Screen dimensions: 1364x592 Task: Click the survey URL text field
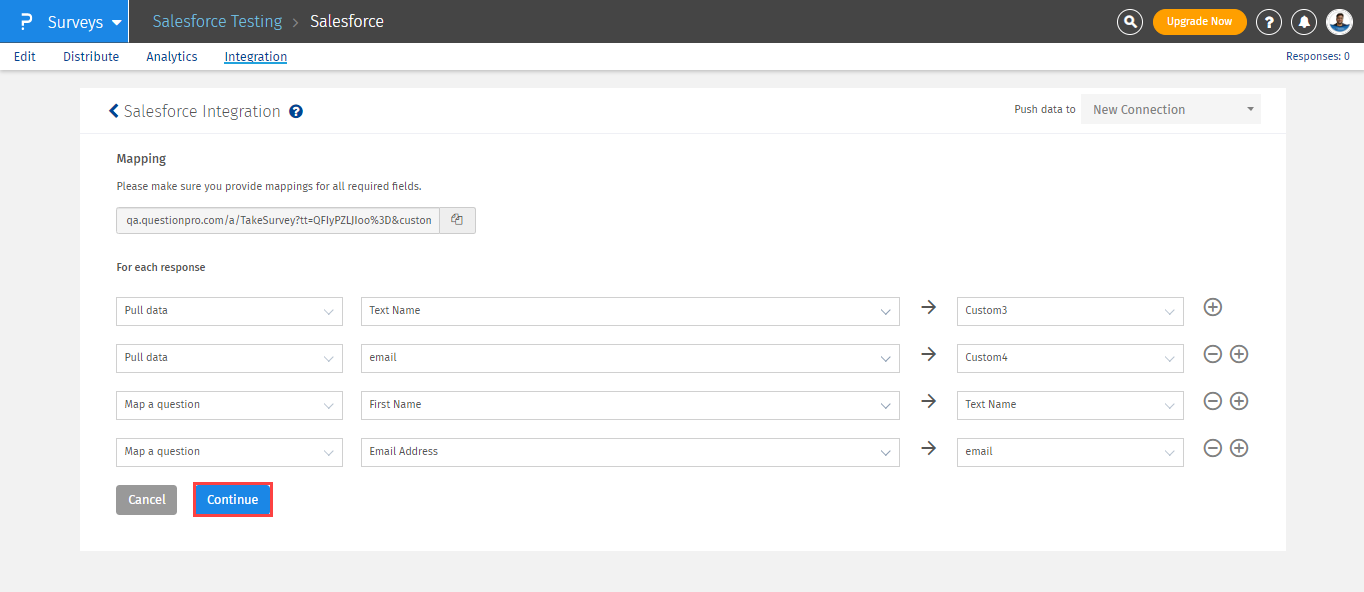point(278,220)
